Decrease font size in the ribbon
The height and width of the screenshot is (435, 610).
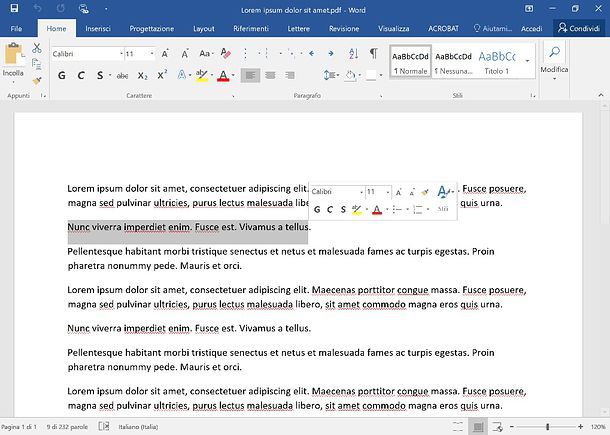[x=185, y=54]
